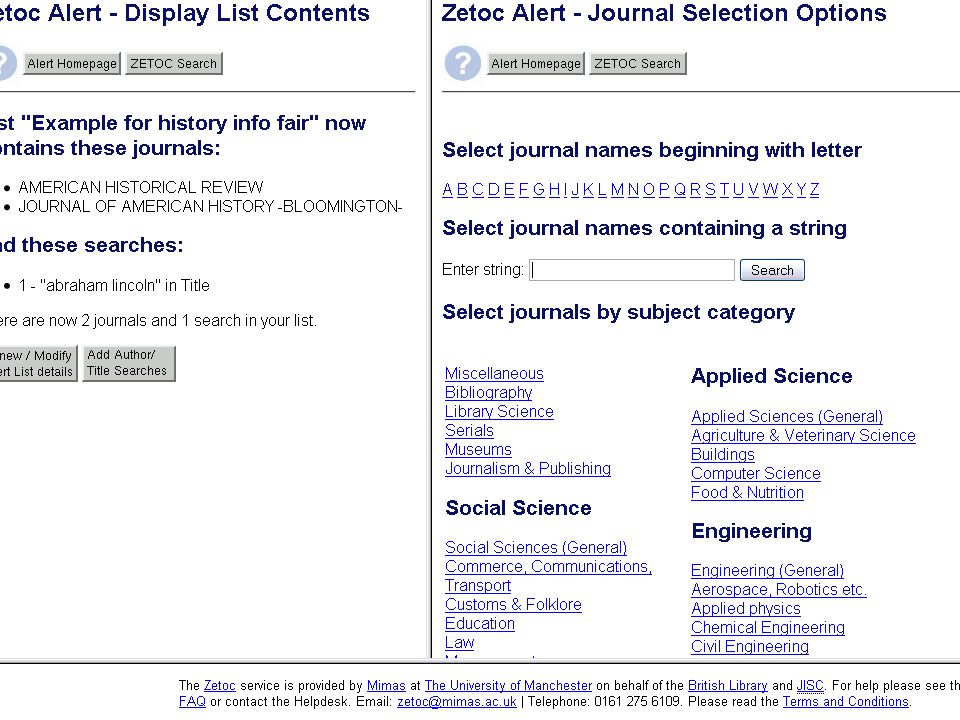Viewport: 960px width, 720px height.
Task: Select journals beginning with letter A
Action: (x=448, y=190)
